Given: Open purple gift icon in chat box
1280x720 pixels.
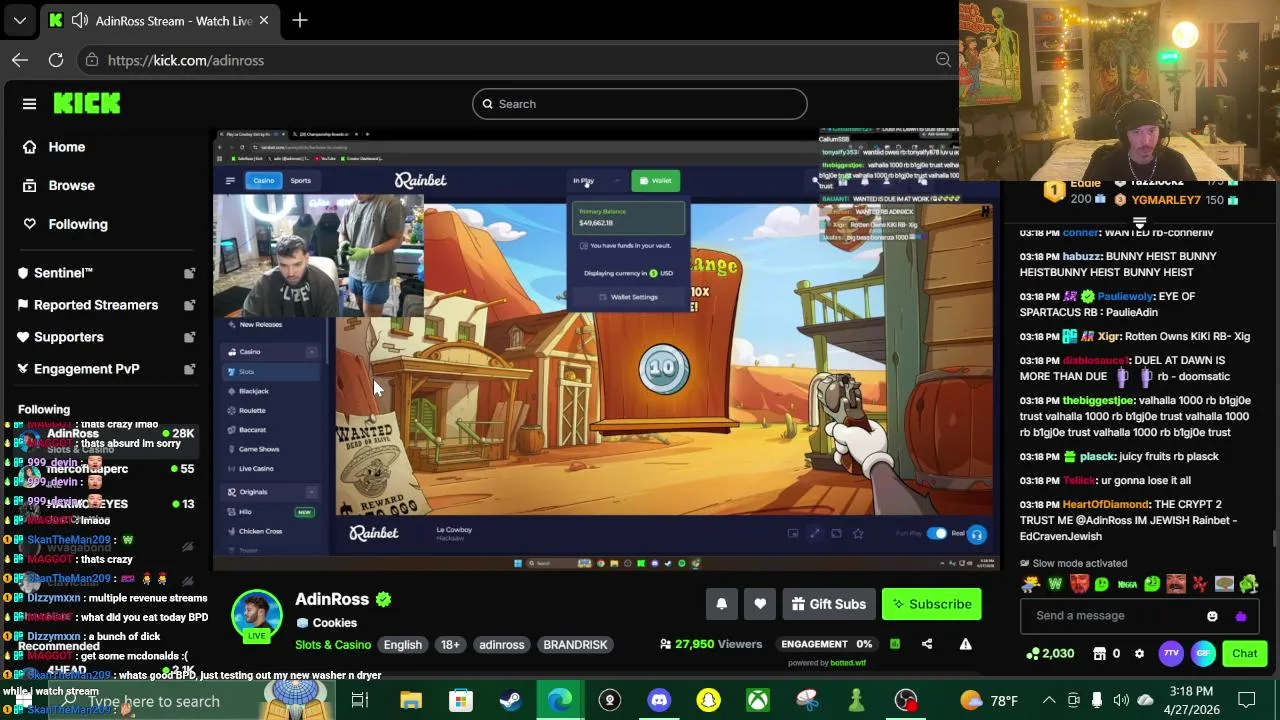Looking at the screenshot, I should (1241, 616).
